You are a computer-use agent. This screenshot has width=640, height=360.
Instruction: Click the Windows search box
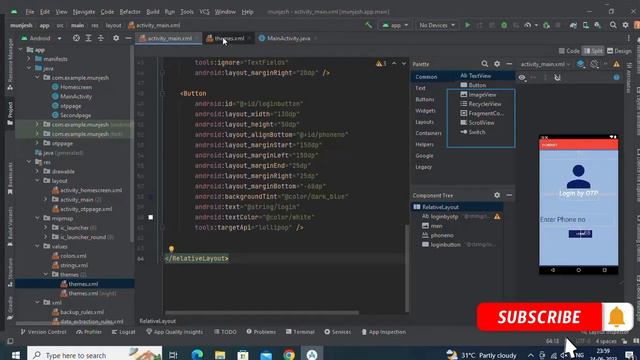click(95, 355)
